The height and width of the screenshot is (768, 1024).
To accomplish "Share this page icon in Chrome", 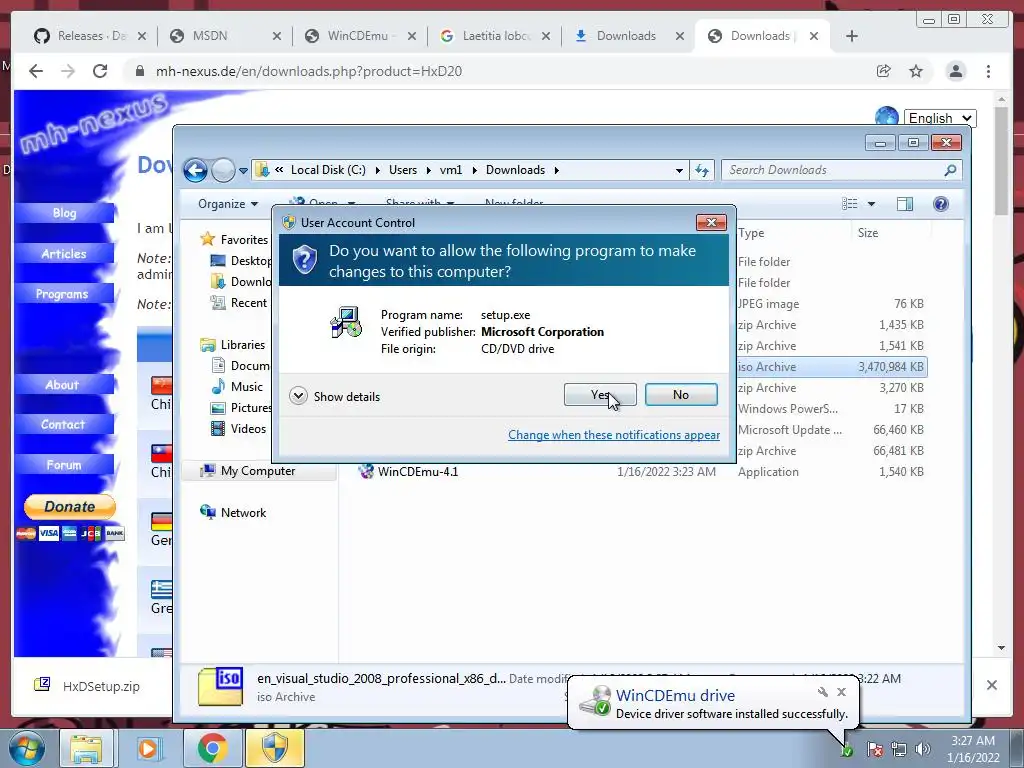I will [884, 71].
